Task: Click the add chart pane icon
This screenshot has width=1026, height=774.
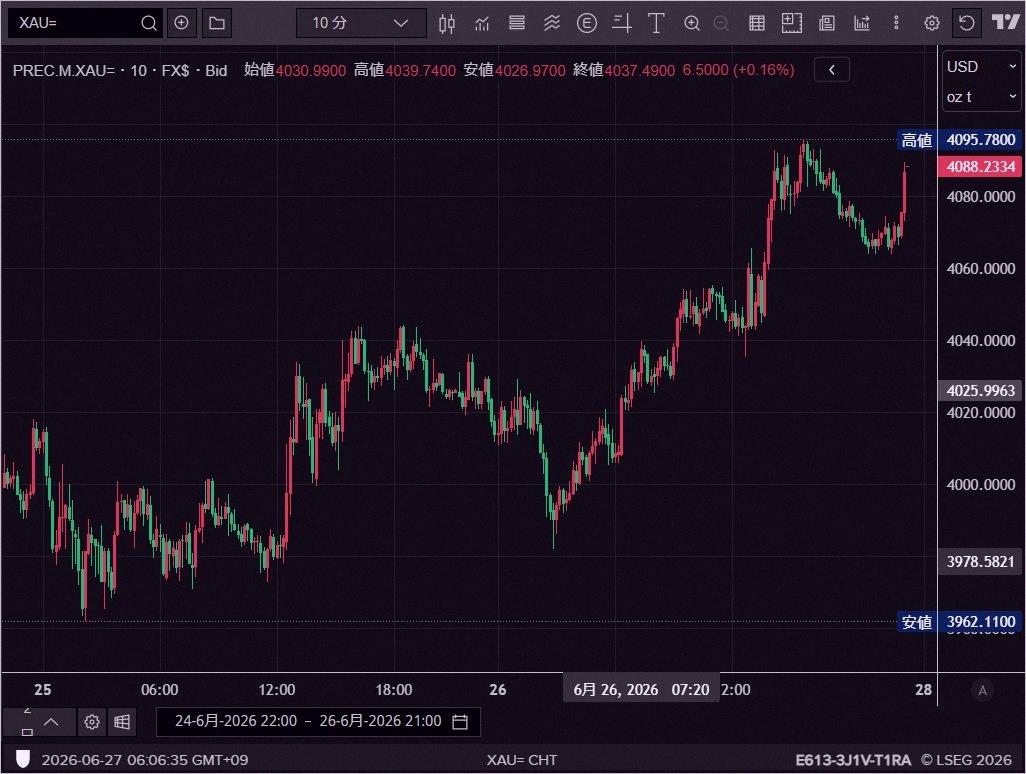Action: point(792,24)
